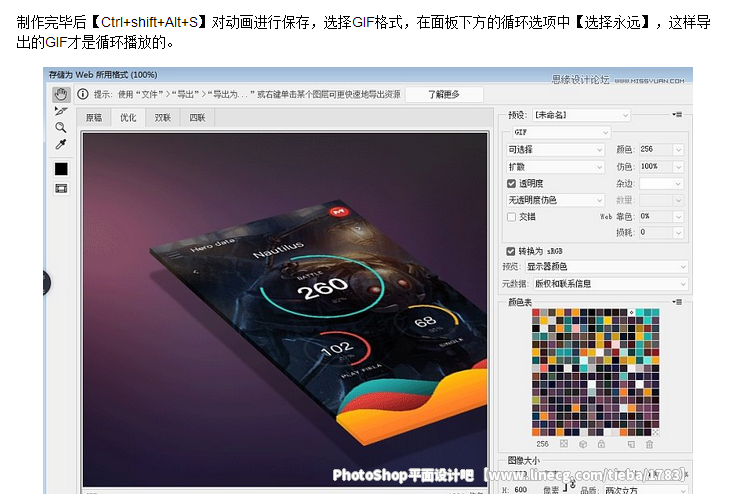Click the 存储为 Web 所用格式 title bar text
Viewport: 741px width, 494px height.
click(103, 75)
